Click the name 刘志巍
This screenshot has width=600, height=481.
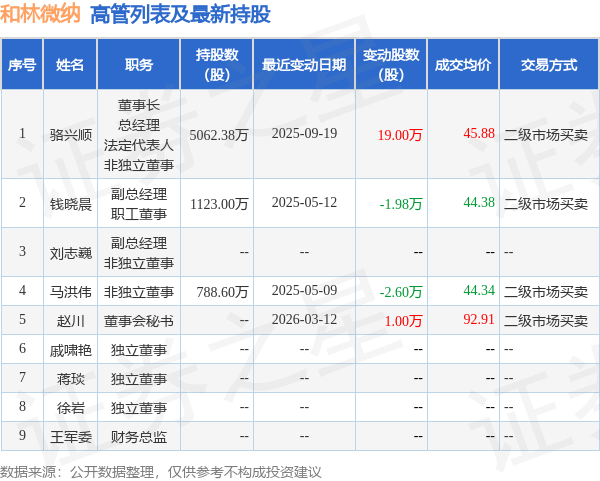(x=71, y=253)
